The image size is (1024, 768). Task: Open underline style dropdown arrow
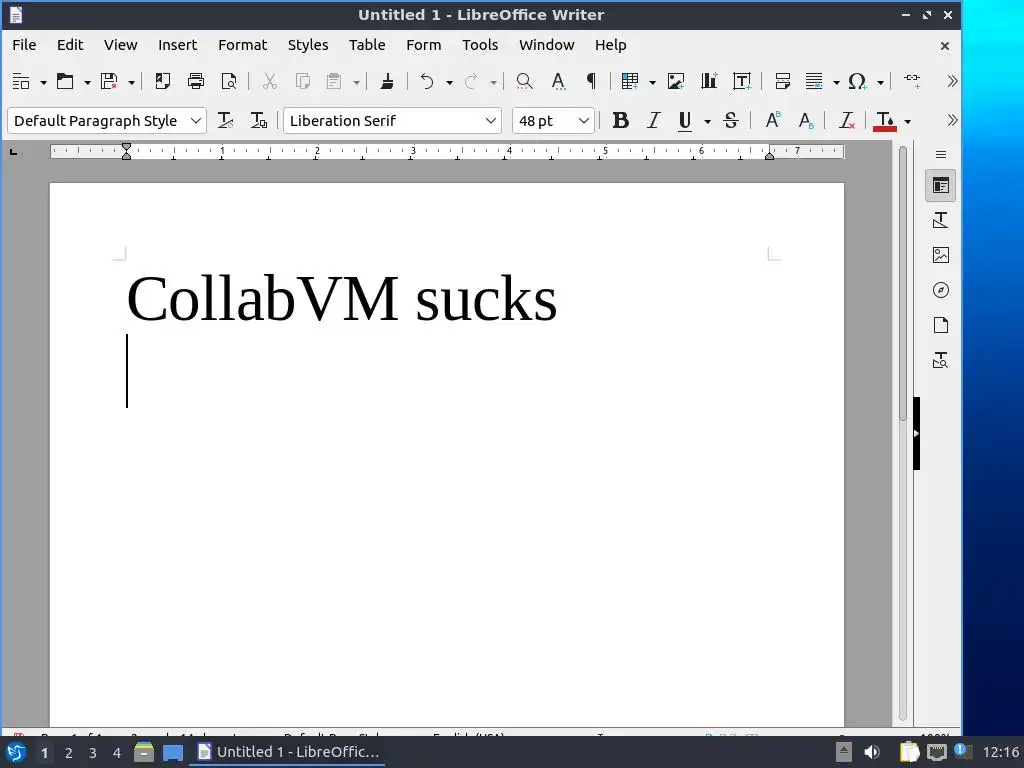707,121
